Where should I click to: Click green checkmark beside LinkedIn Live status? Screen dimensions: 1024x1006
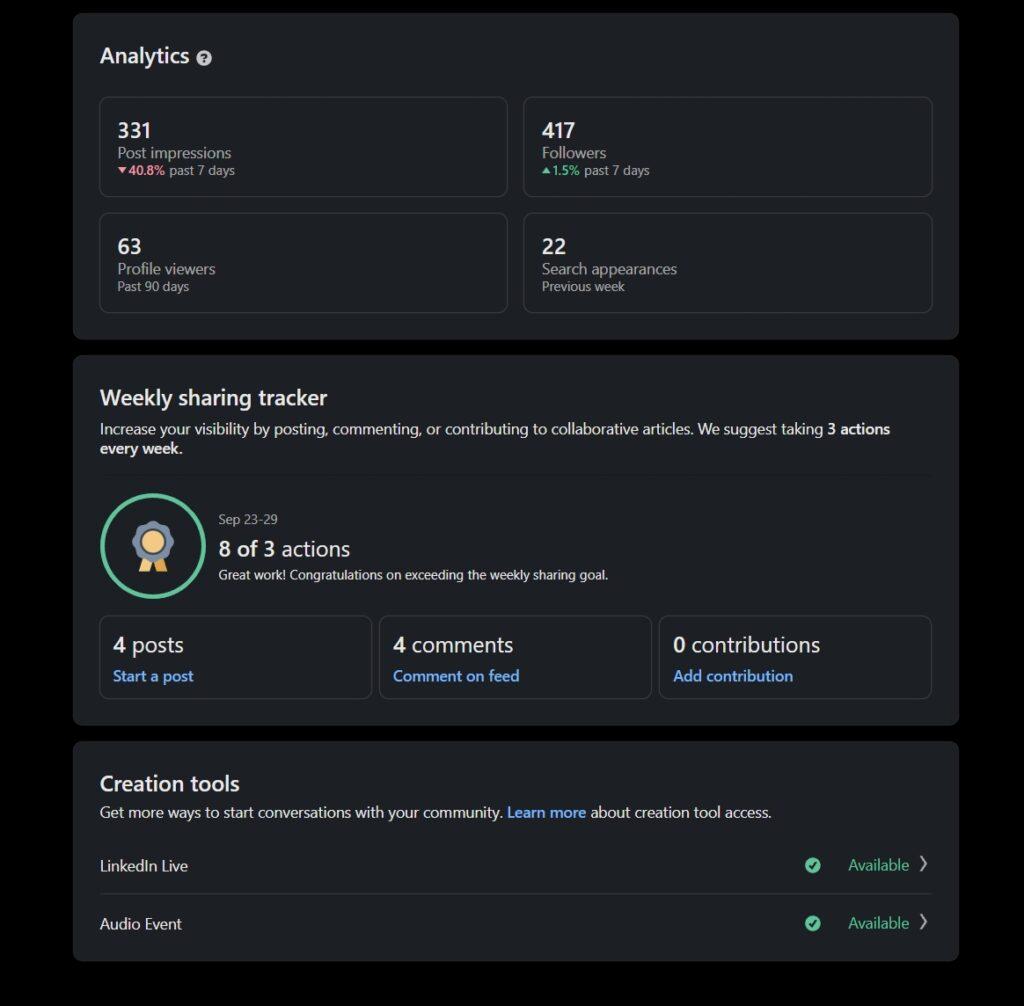(812, 865)
